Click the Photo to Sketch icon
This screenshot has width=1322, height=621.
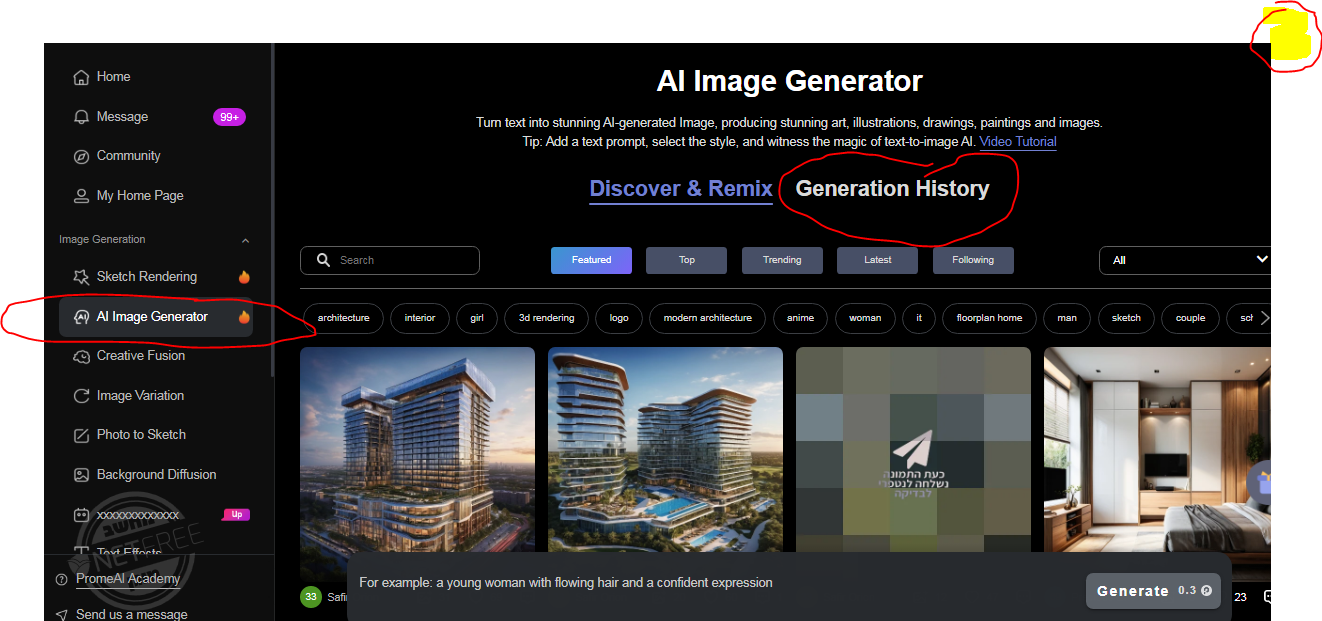pos(82,435)
